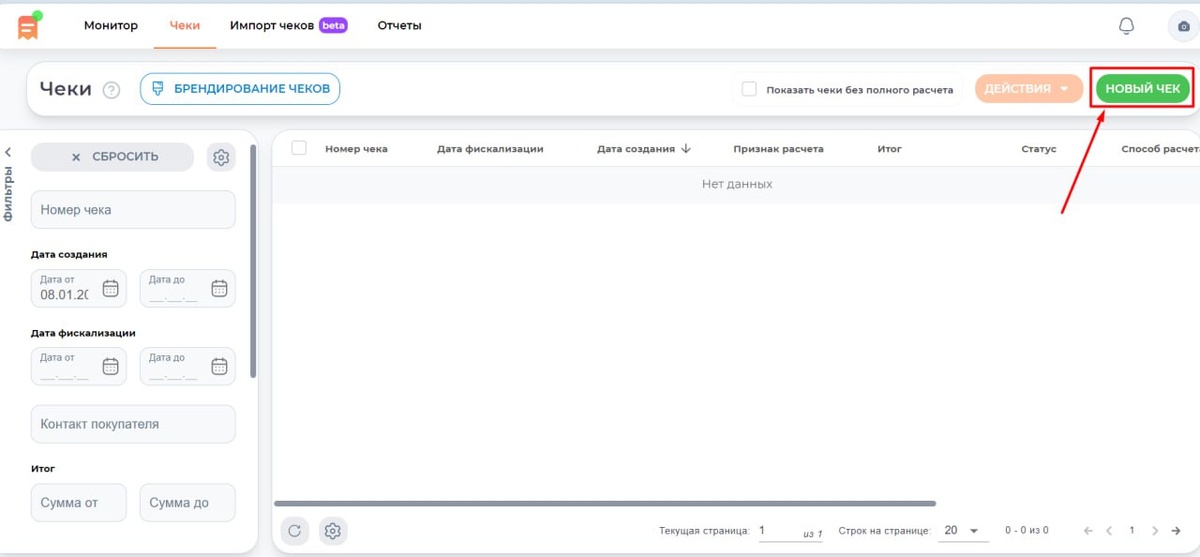Create a new receipt with НОВЫЙ ЧЕК
1200x557 pixels.
click(1143, 89)
